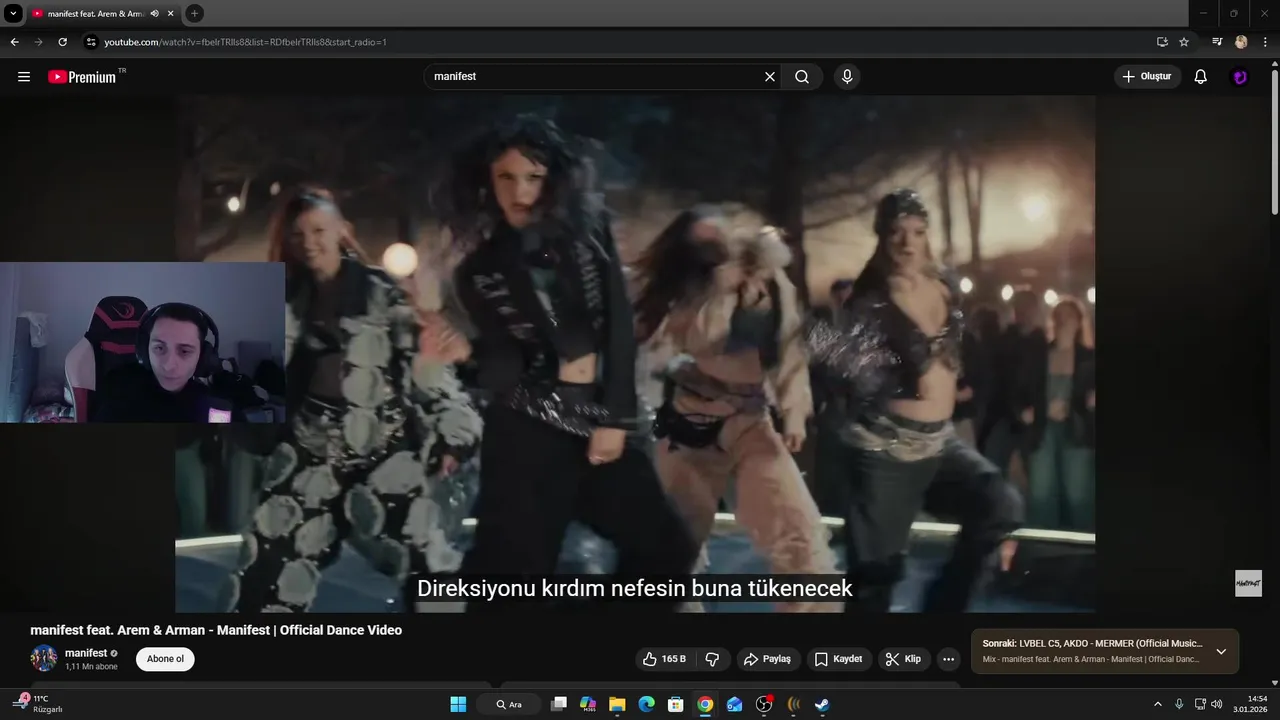1280x720 pixels.
Task: Start voice search with microphone
Action: pyautogui.click(x=847, y=77)
